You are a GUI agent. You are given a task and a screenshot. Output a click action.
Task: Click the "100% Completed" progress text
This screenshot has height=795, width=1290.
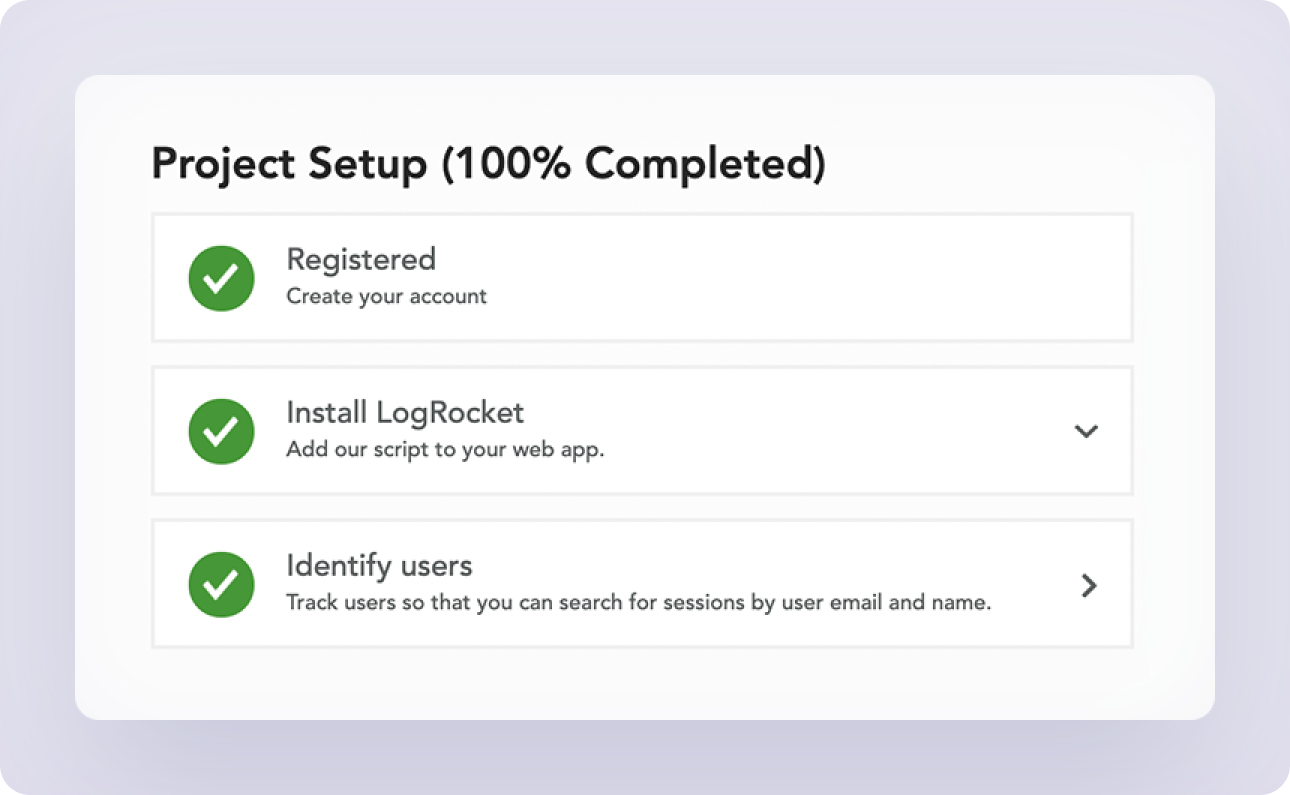[x=634, y=164]
